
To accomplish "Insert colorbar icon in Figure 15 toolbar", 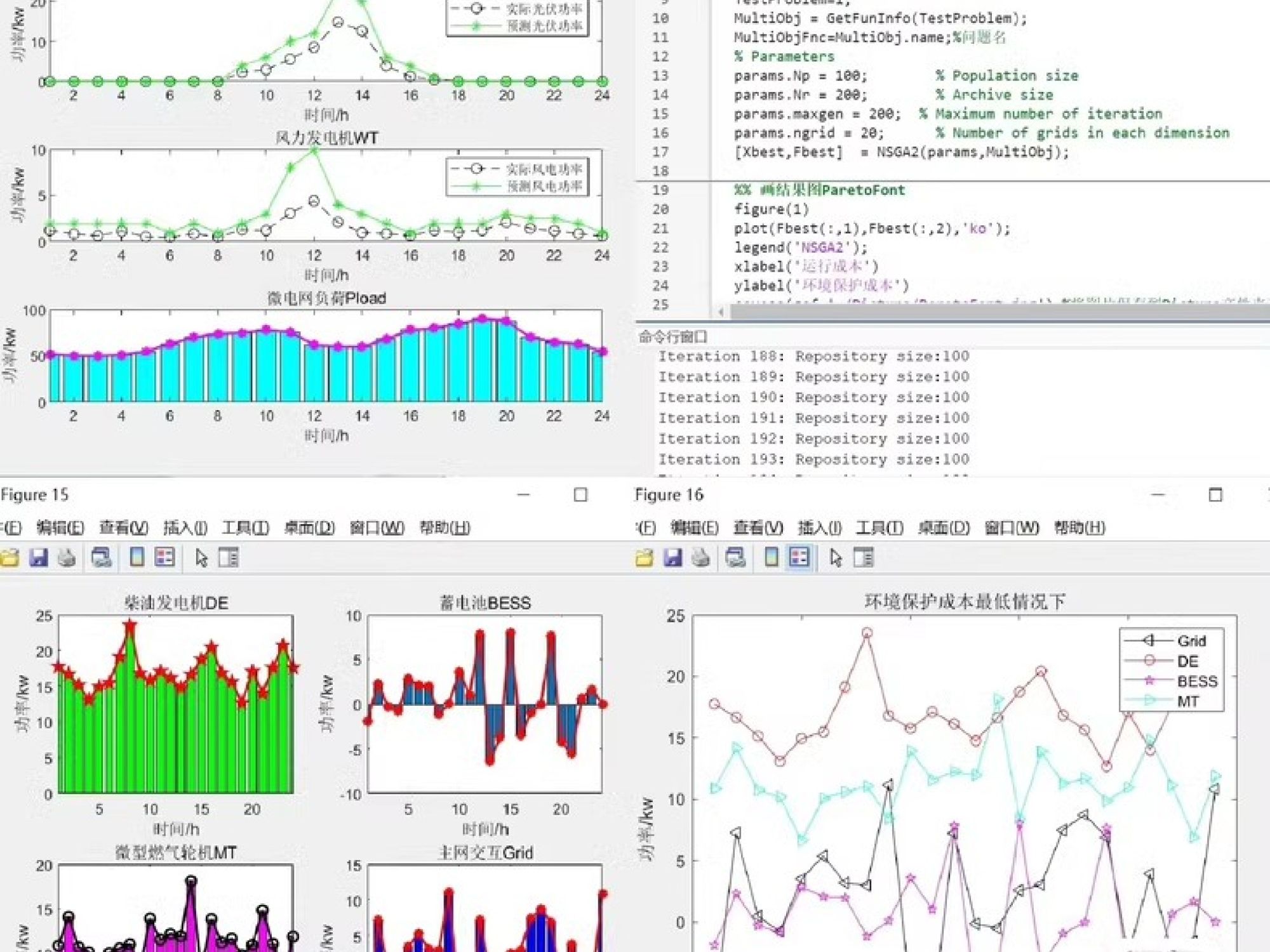I will click(137, 558).
